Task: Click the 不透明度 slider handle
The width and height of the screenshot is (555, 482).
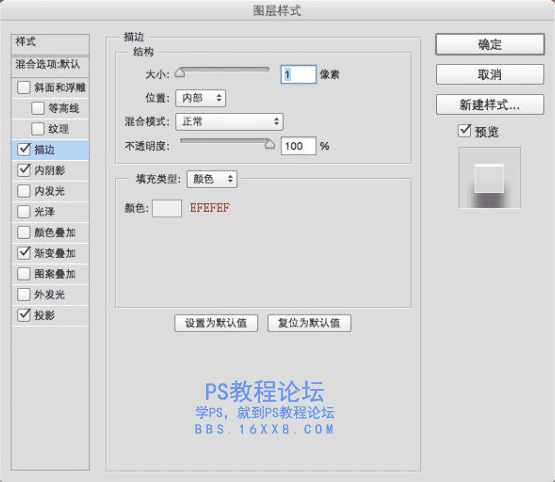Action: [269, 144]
